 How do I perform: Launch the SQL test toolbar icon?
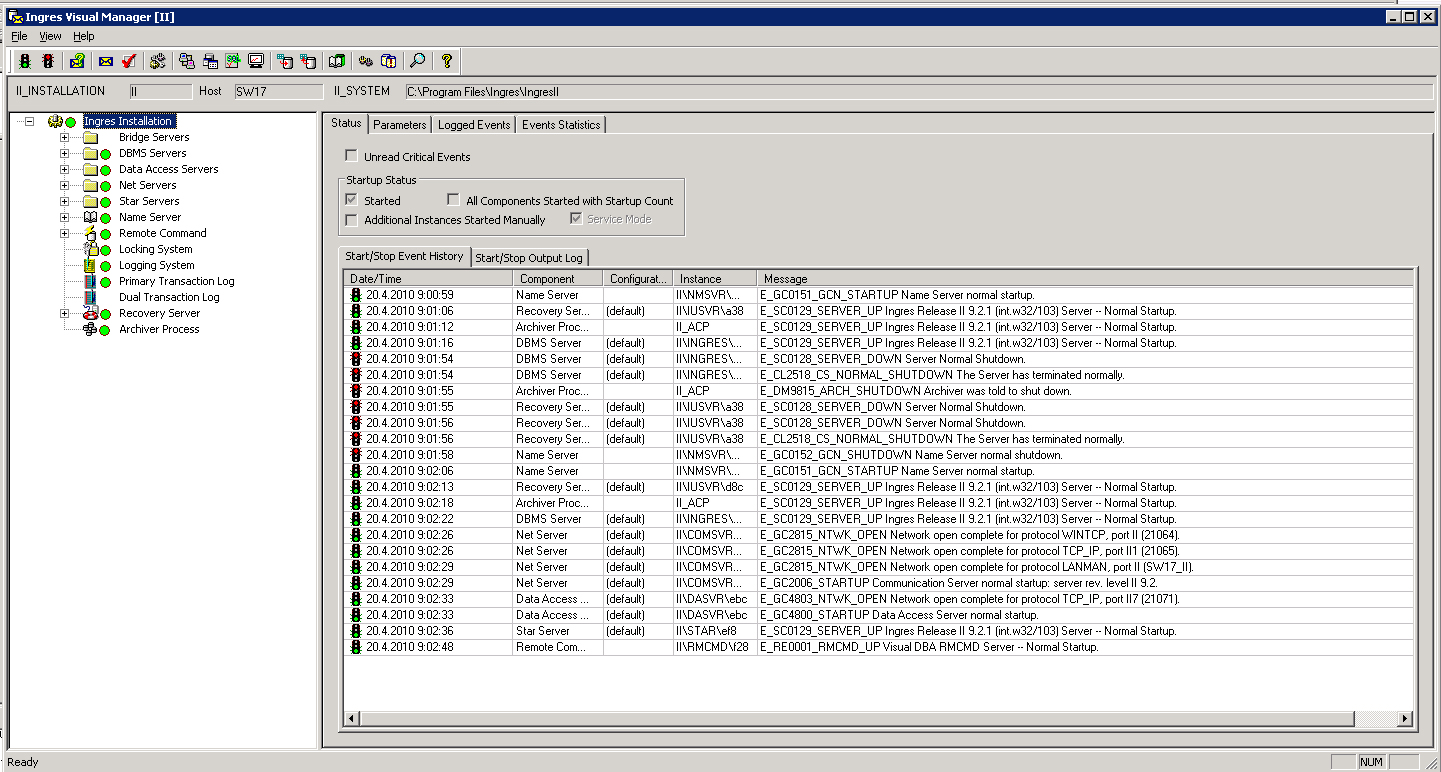click(233, 61)
